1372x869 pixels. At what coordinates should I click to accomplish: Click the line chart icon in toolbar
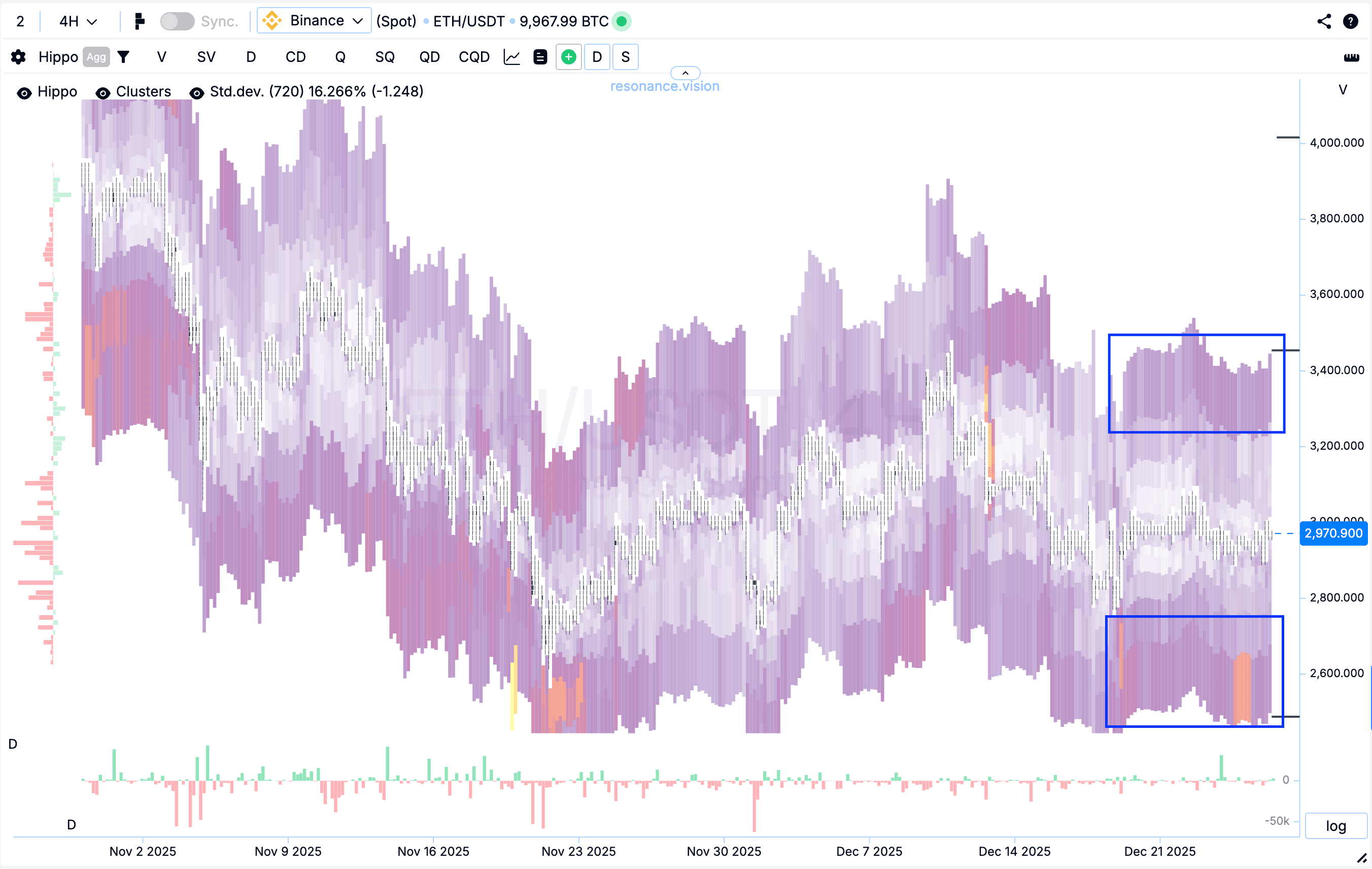(x=511, y=57)
